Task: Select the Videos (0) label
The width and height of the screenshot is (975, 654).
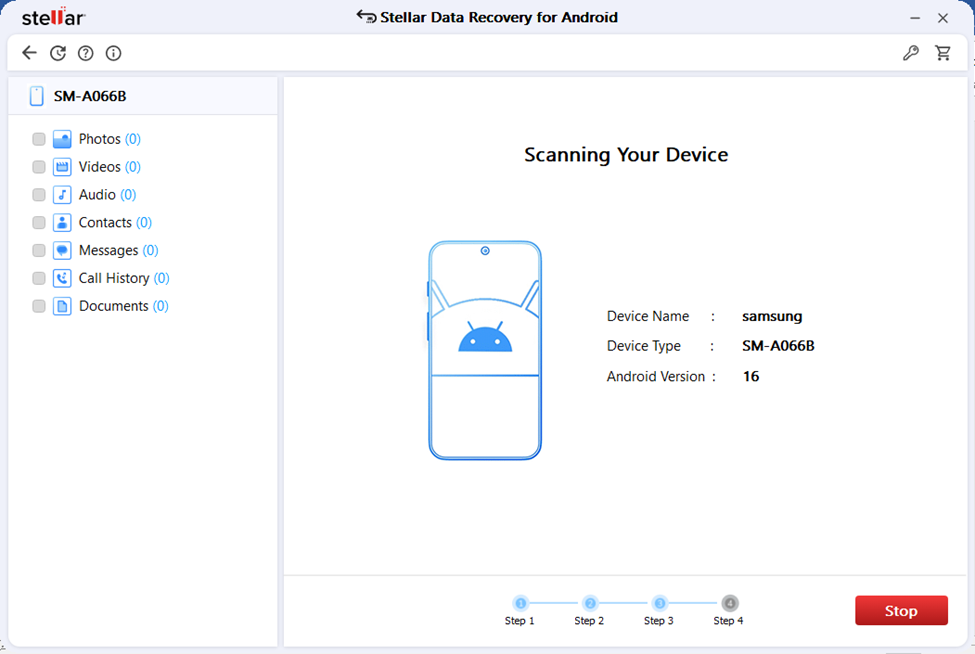Action: tap(109, 167)
